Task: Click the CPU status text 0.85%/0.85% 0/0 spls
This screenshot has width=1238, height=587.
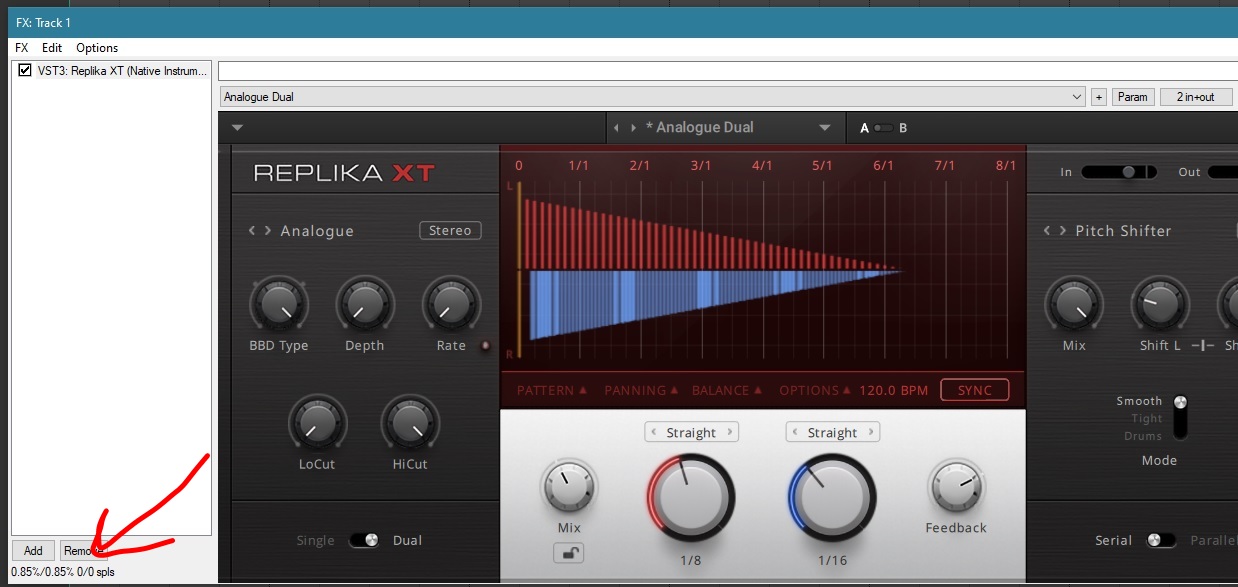Action: [x=62, y=573]
